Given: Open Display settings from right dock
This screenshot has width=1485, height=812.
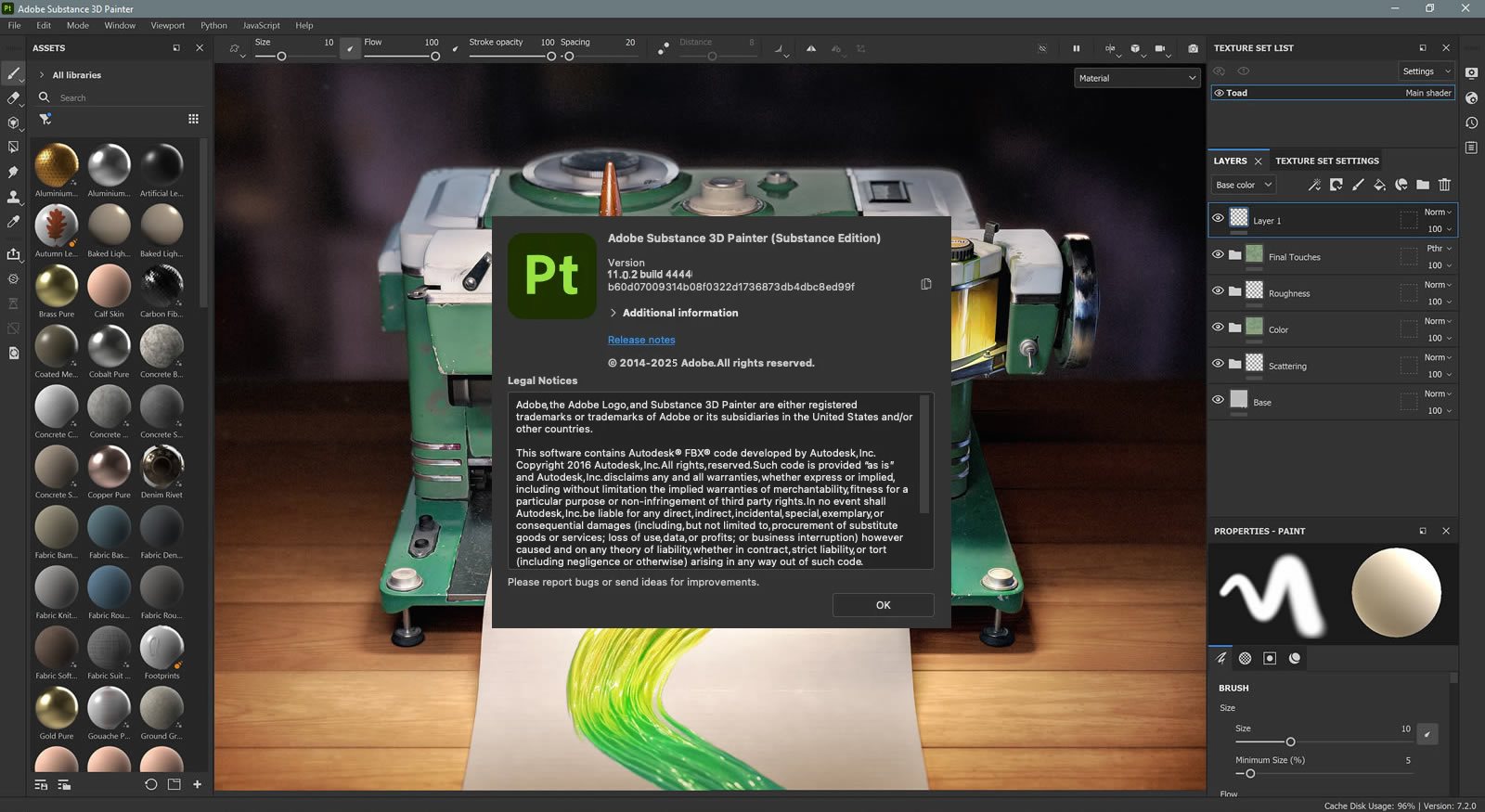Looking at the screenshot, I should coord(1471,73).
